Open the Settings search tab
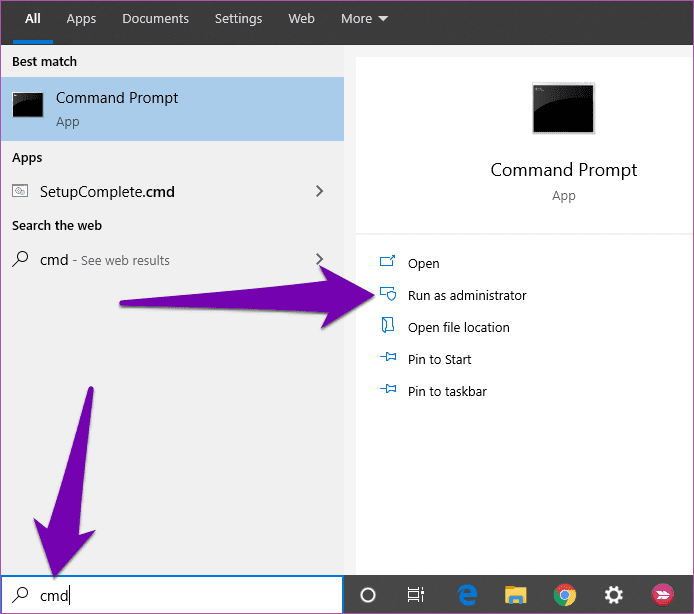 pyautogui.click(x=238, y=19)
